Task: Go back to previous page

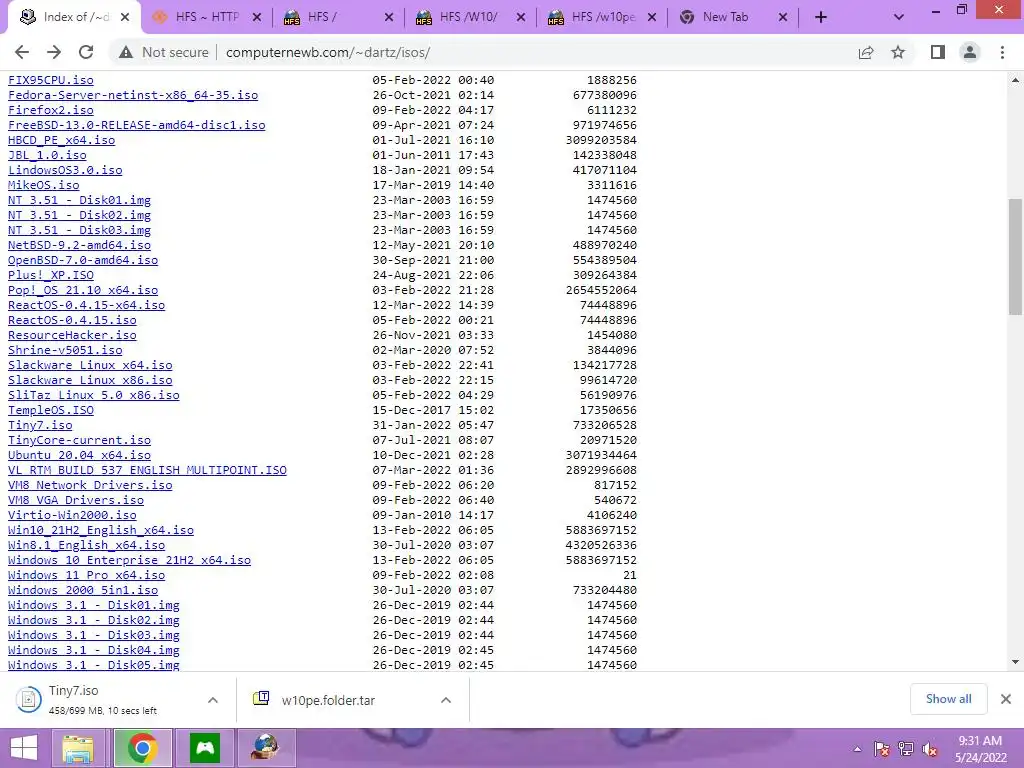Action: coord(22,52)
